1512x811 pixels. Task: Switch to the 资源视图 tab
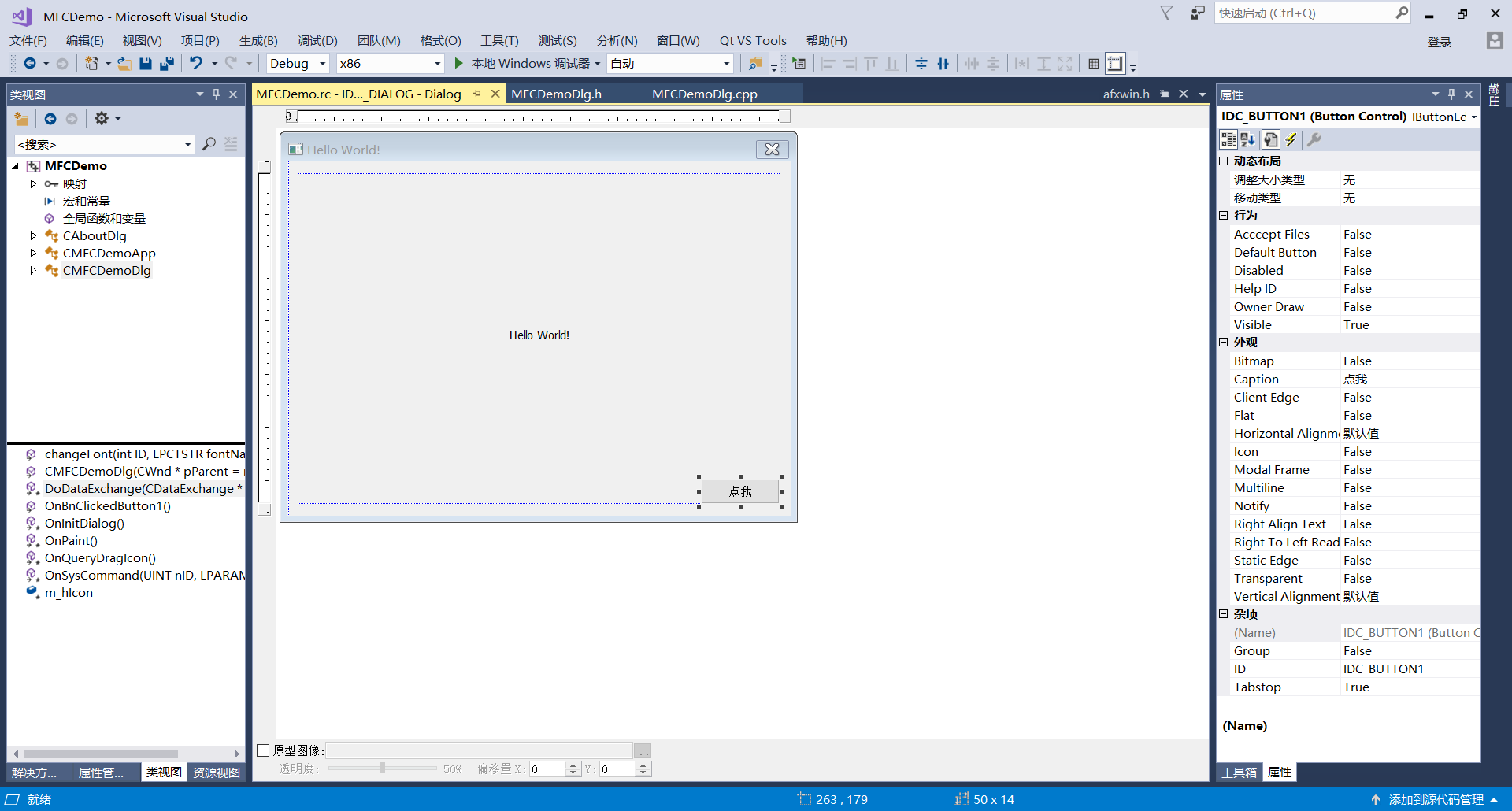point(217,772)
